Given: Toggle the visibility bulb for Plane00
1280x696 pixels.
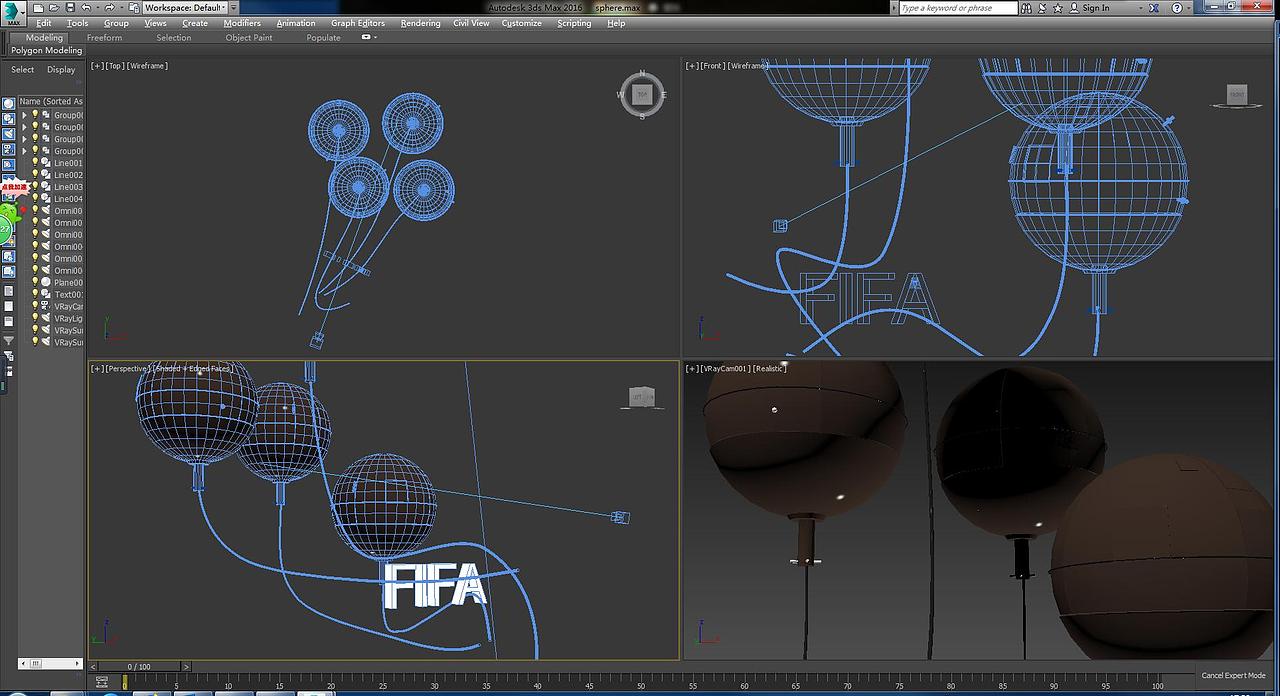Looking at the screenshot, I should 35,283.
